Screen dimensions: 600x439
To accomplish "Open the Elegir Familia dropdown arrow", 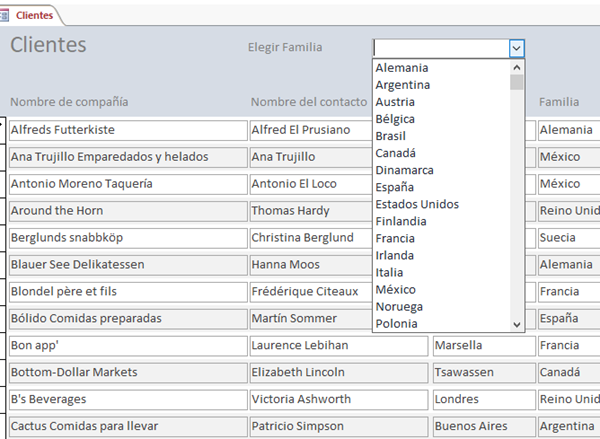I will click(x=516, y=47).
